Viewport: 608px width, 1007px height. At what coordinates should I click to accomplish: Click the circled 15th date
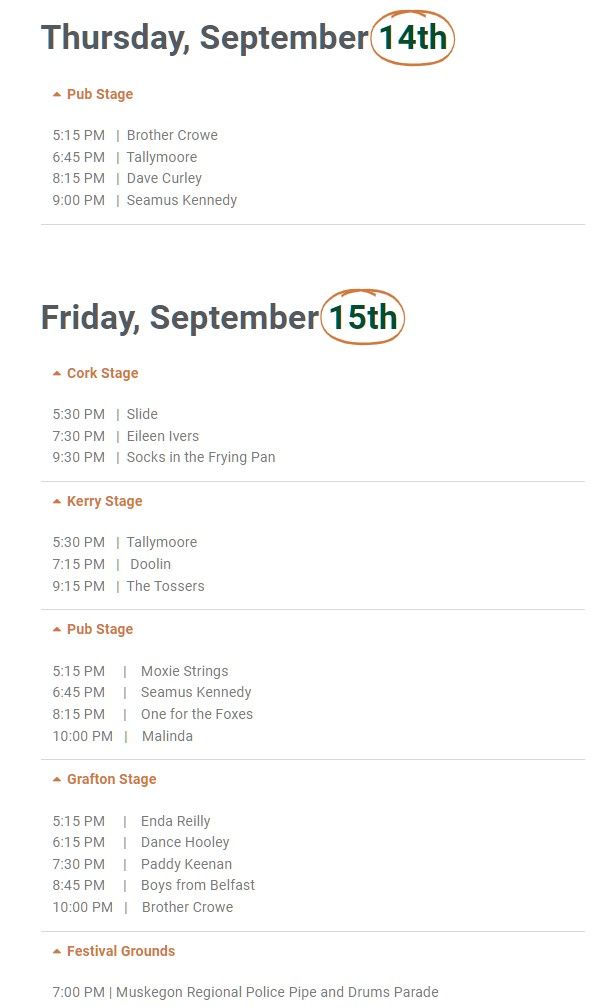[x=363, y=317]
